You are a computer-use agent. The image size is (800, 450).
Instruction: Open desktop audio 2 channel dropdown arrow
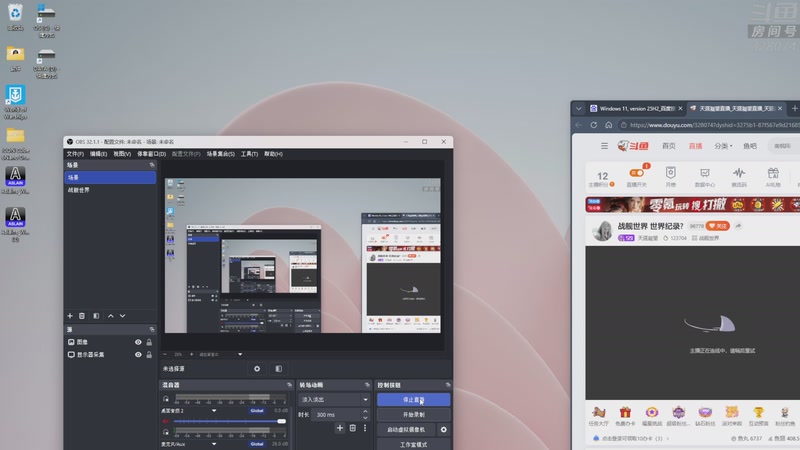214,410
